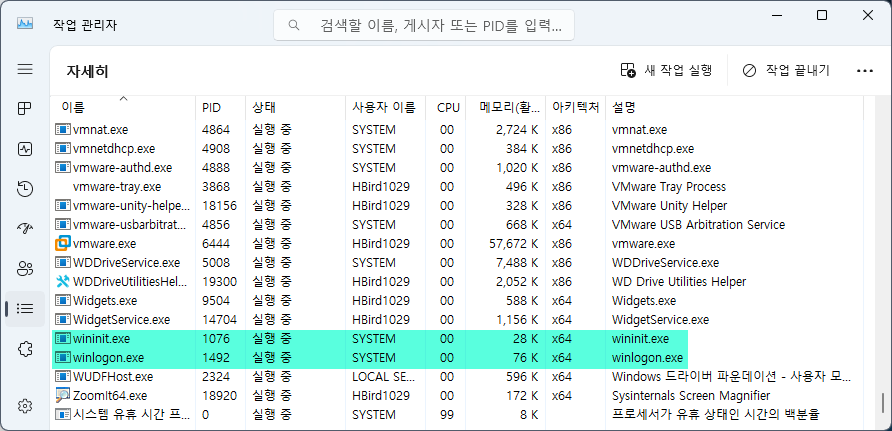Sort by the 메모리 column header
The image size is (892, 431).
click(x=505, y=107)
